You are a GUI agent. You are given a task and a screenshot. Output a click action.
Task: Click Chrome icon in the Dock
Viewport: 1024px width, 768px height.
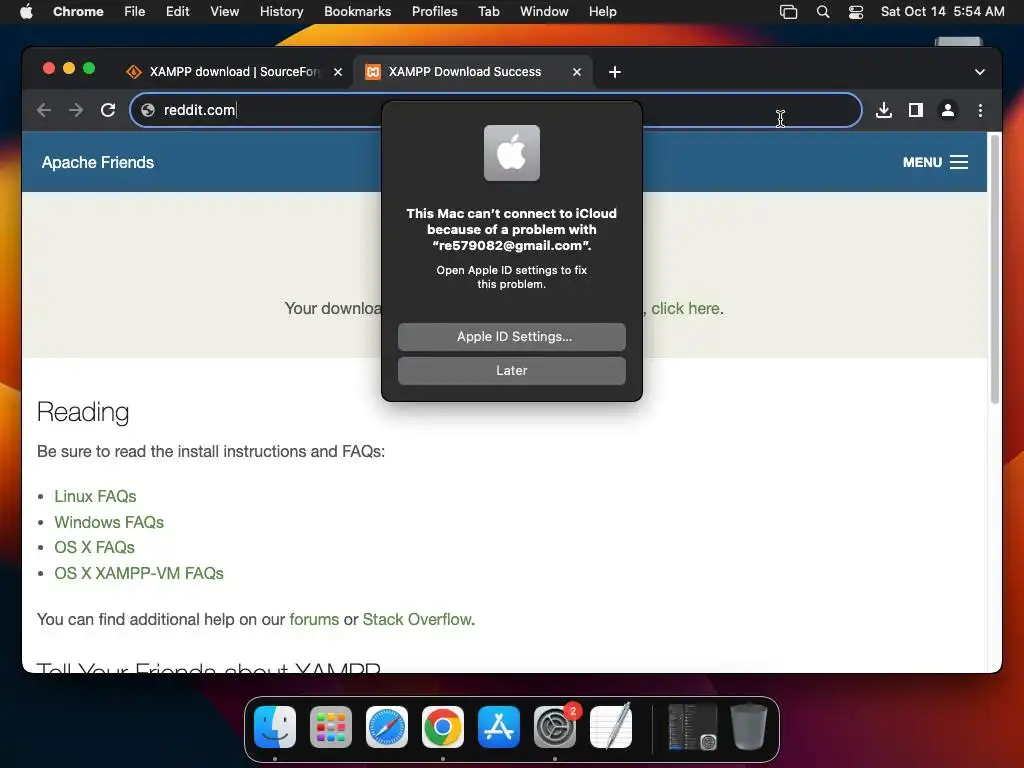(443, 727)
